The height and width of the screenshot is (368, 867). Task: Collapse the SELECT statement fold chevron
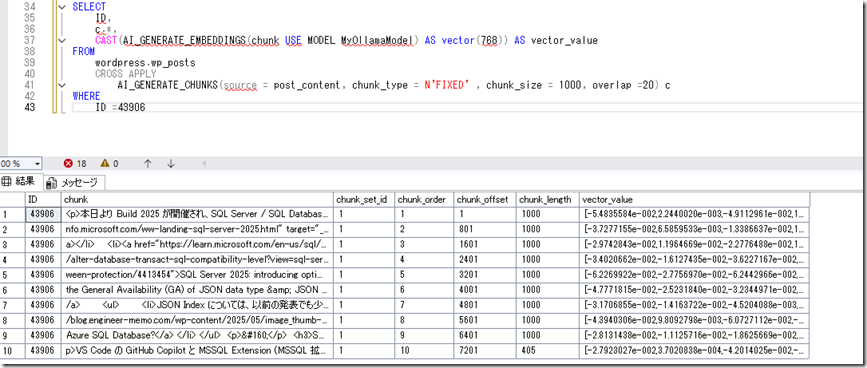pyautogui.click(x=61, y=7)
